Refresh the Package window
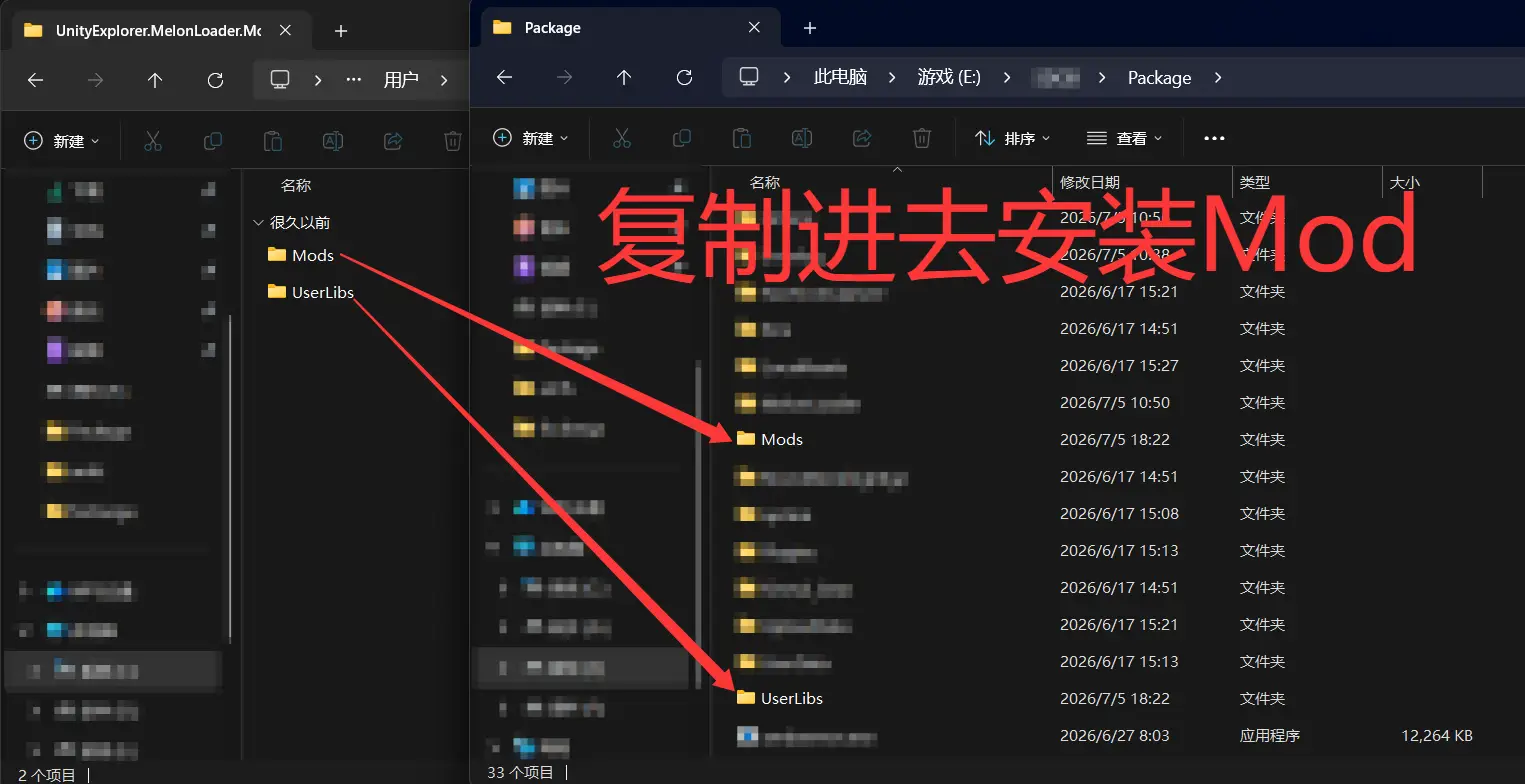1525x784 pixels. pyautogui.click(x=684, y=77)
